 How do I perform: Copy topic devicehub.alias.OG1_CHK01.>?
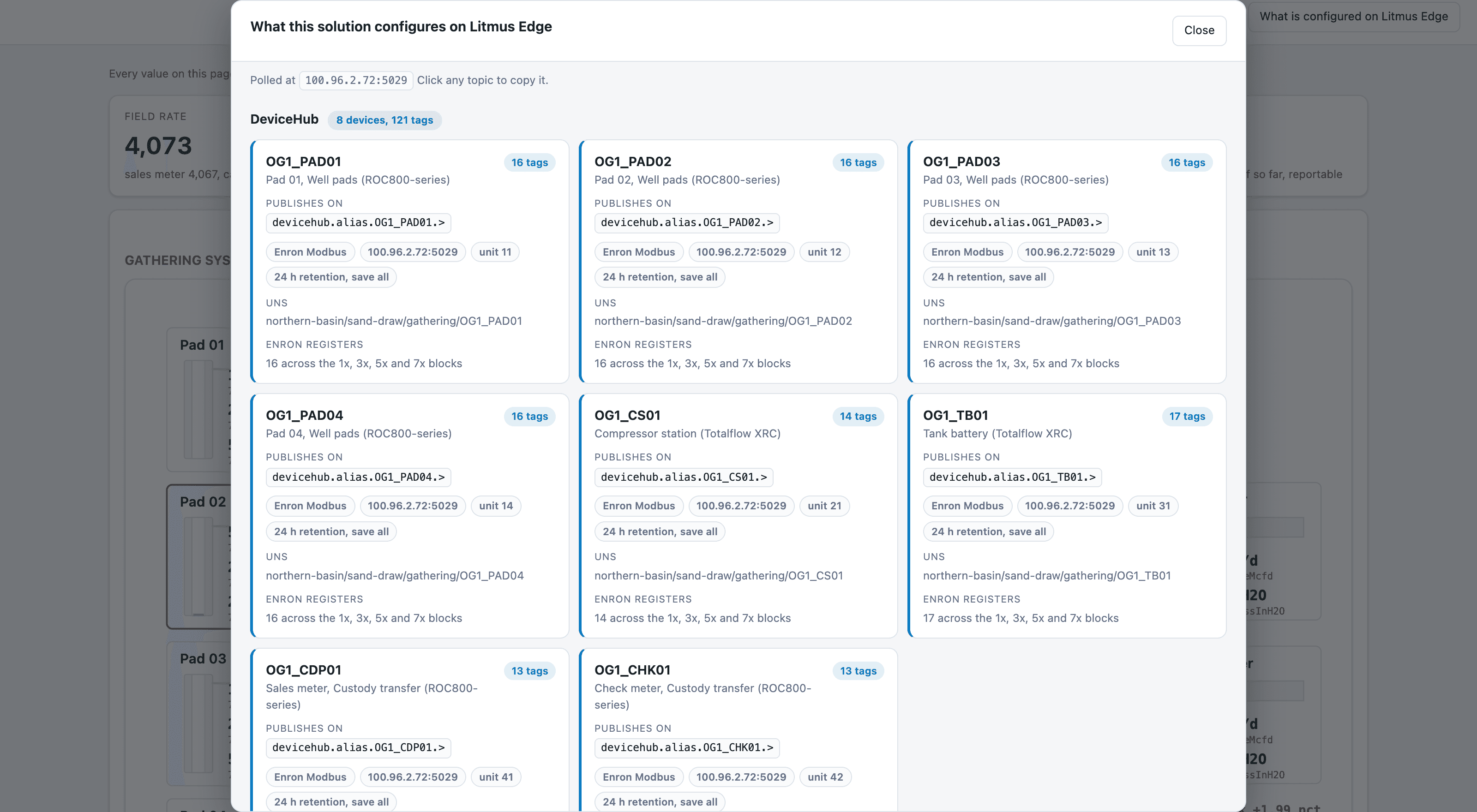pos(687,747)
